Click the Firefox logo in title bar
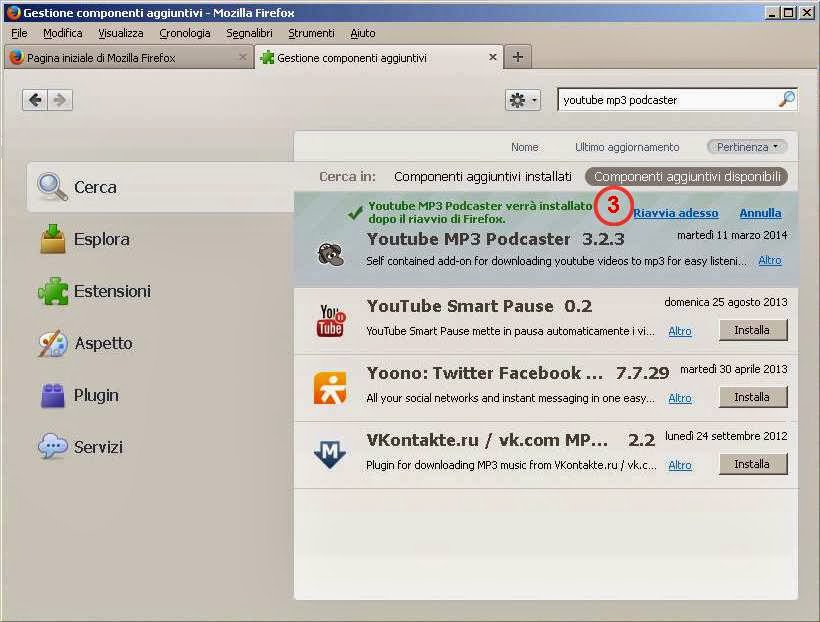820x622 pixels. [x=13, y=12]
